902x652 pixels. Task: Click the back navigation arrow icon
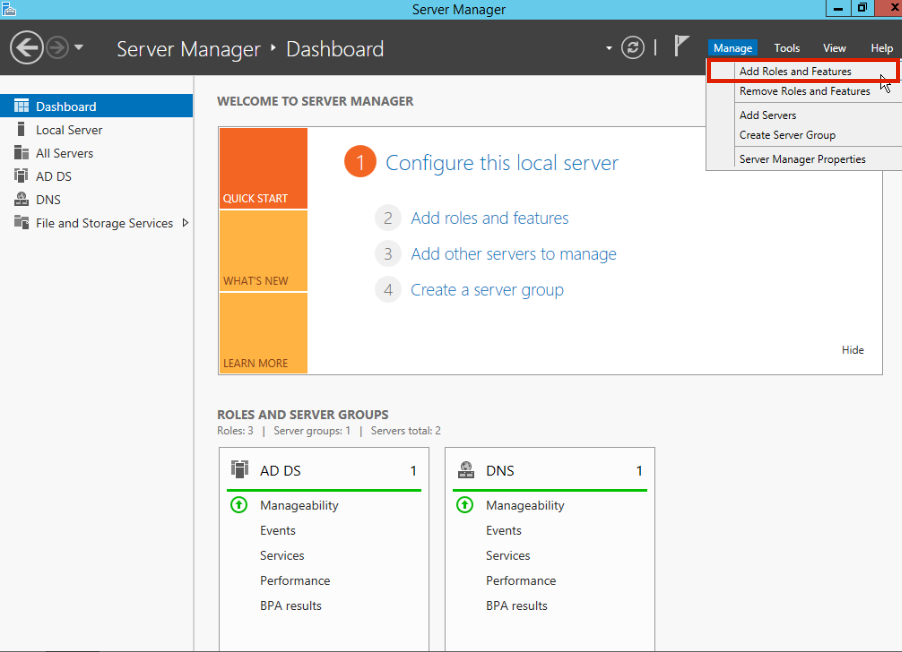tap(27, 47)
